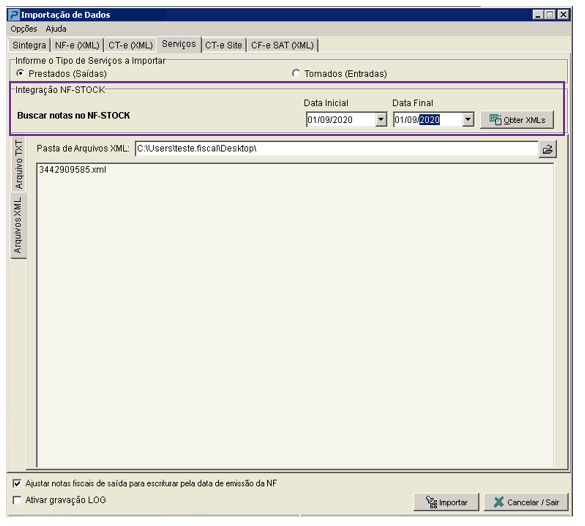Switch to the CT-e Site tab
Screen dimensions: 585x526
click(x=223, y=45)
